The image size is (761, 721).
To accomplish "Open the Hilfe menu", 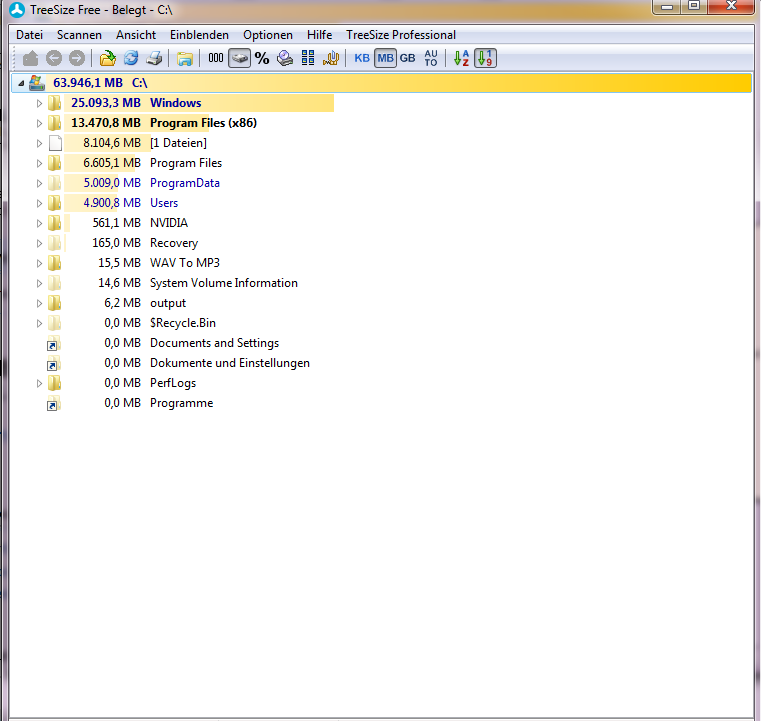I will click(319, 35).
